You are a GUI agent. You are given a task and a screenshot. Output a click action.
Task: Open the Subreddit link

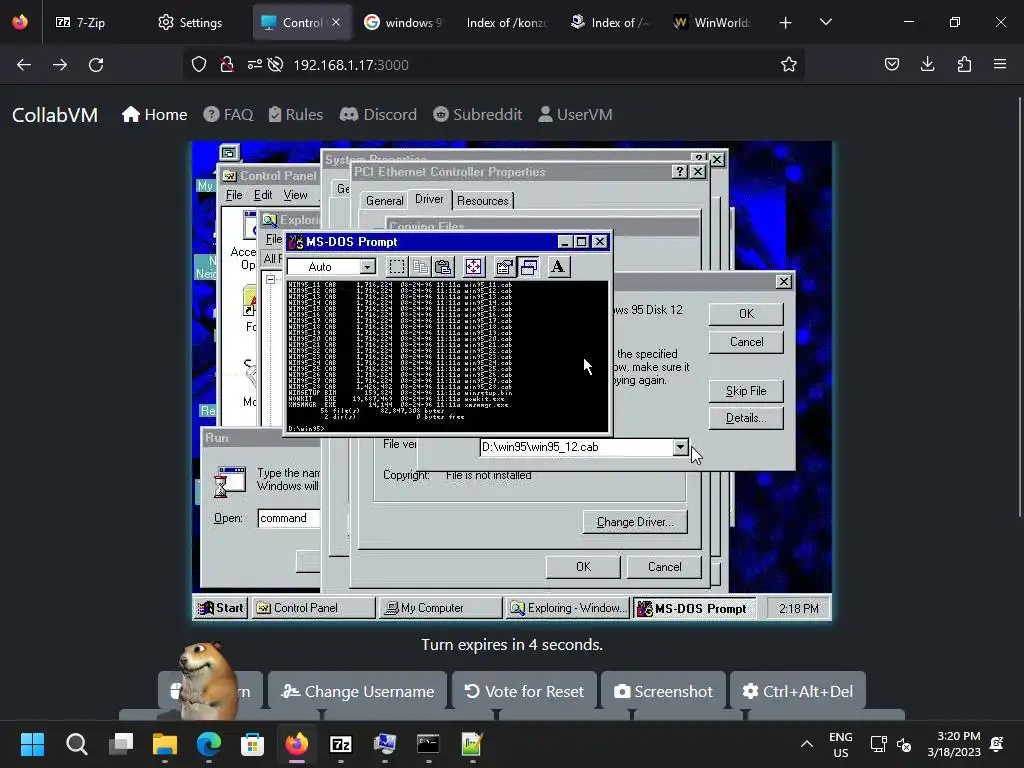click(477, 114)
